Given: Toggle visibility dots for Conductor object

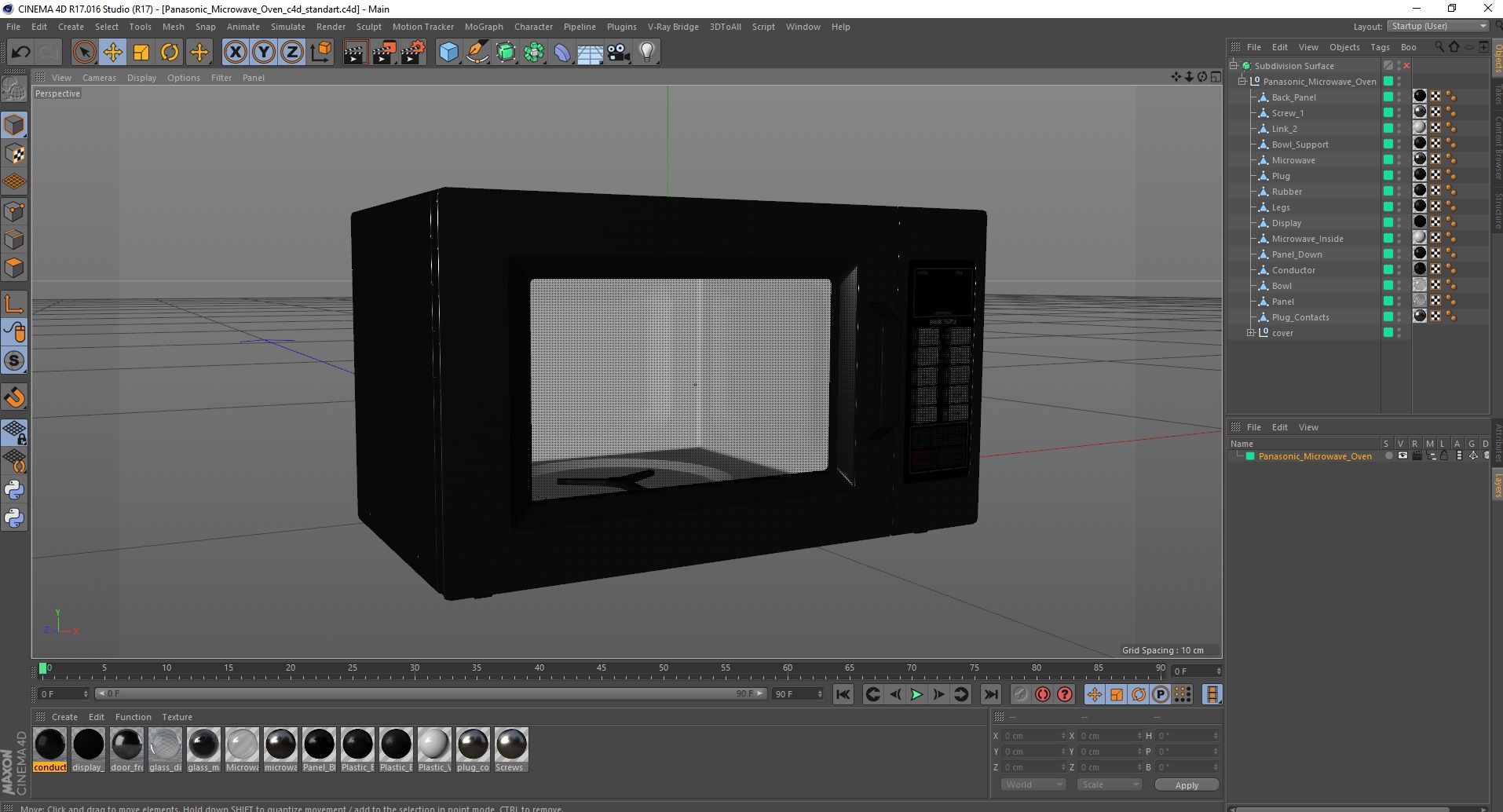Looking at the screenshot, I should pos(1399,270).
